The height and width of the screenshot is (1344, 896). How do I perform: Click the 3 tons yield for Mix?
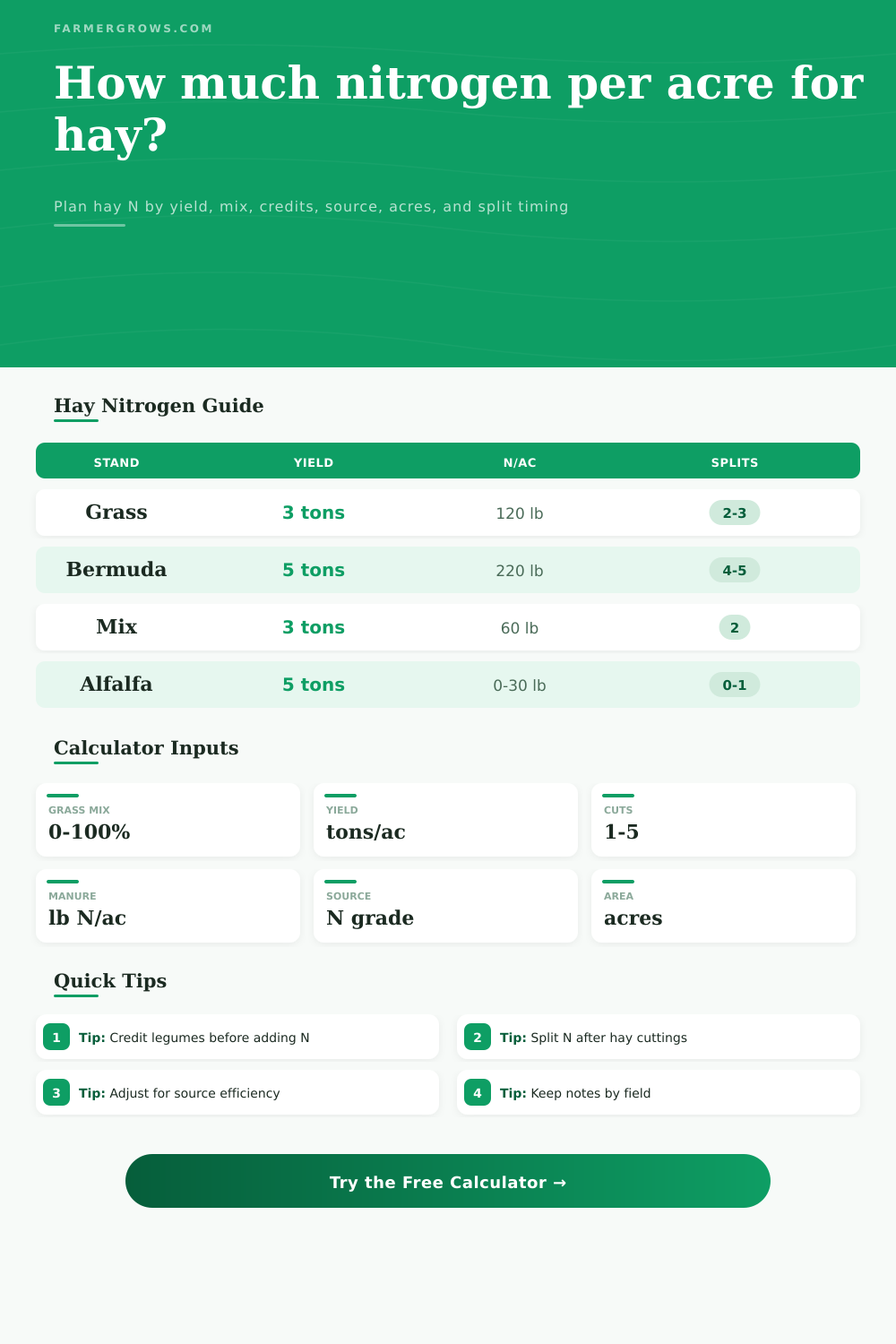point(314,627)
